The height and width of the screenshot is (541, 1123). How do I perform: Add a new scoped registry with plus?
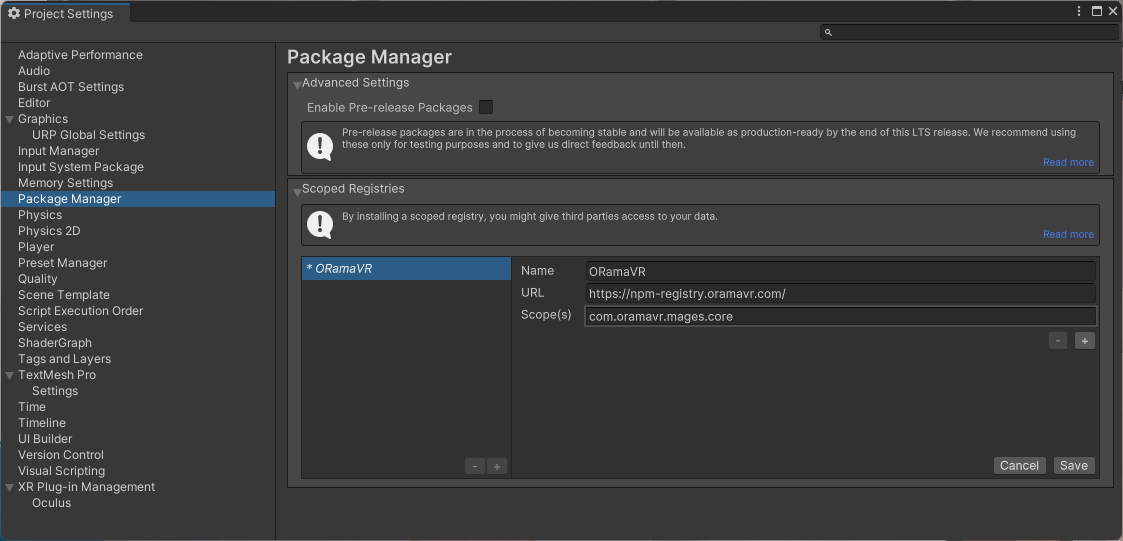pyautogui.click(x=497, y=466)
